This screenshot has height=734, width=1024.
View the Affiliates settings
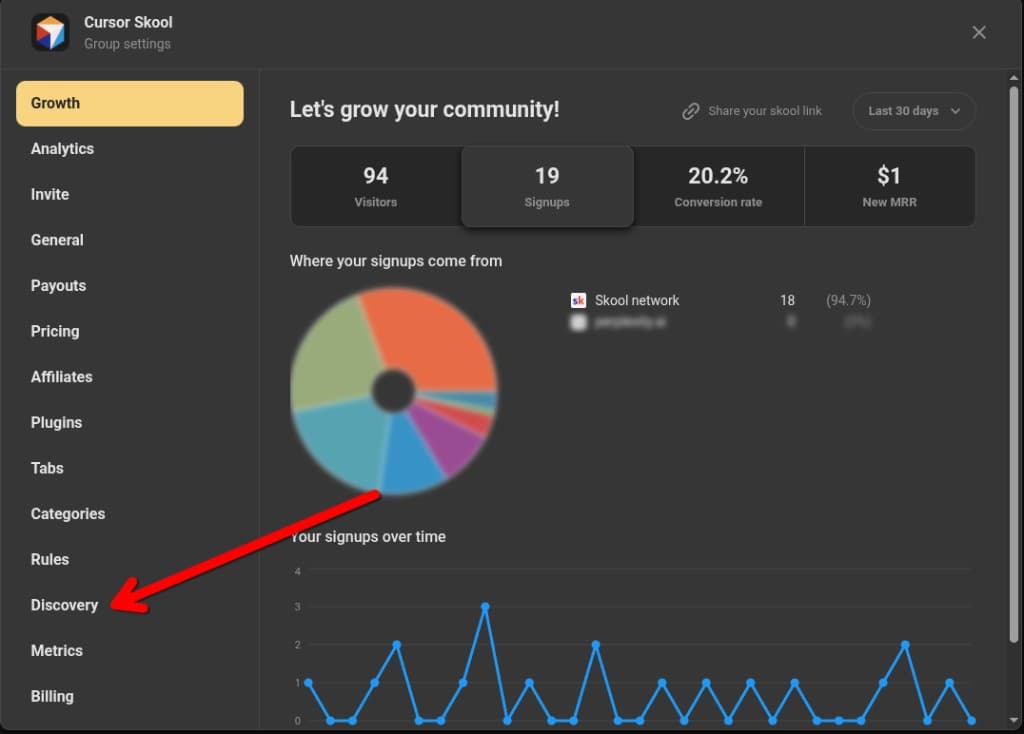point(61,376)
